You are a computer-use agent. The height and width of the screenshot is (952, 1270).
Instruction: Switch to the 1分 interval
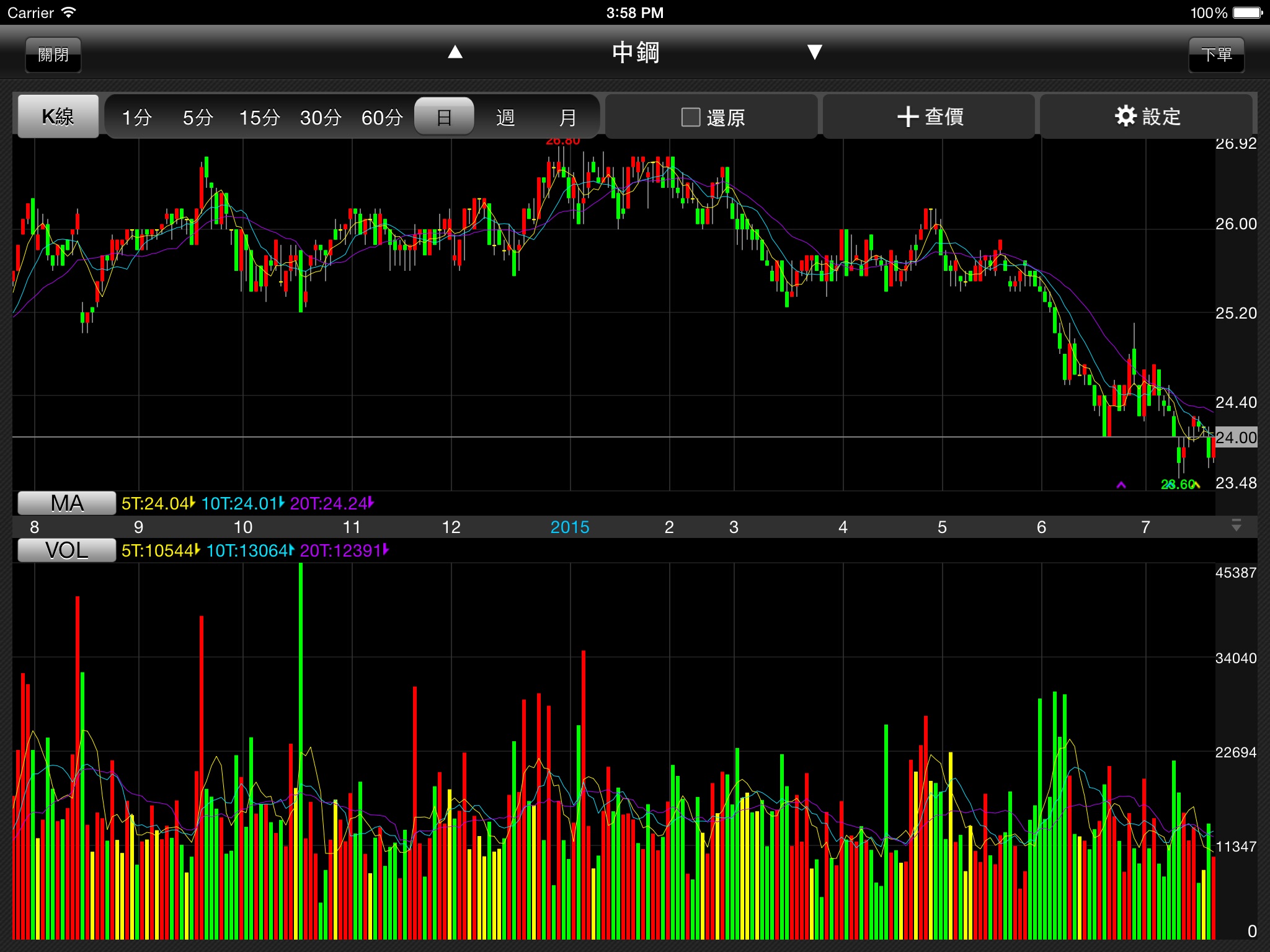(x=136, y=117)
